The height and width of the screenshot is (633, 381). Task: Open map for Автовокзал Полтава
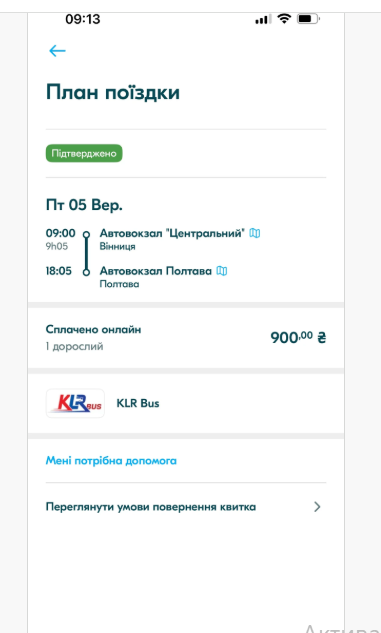pos(222,270)
